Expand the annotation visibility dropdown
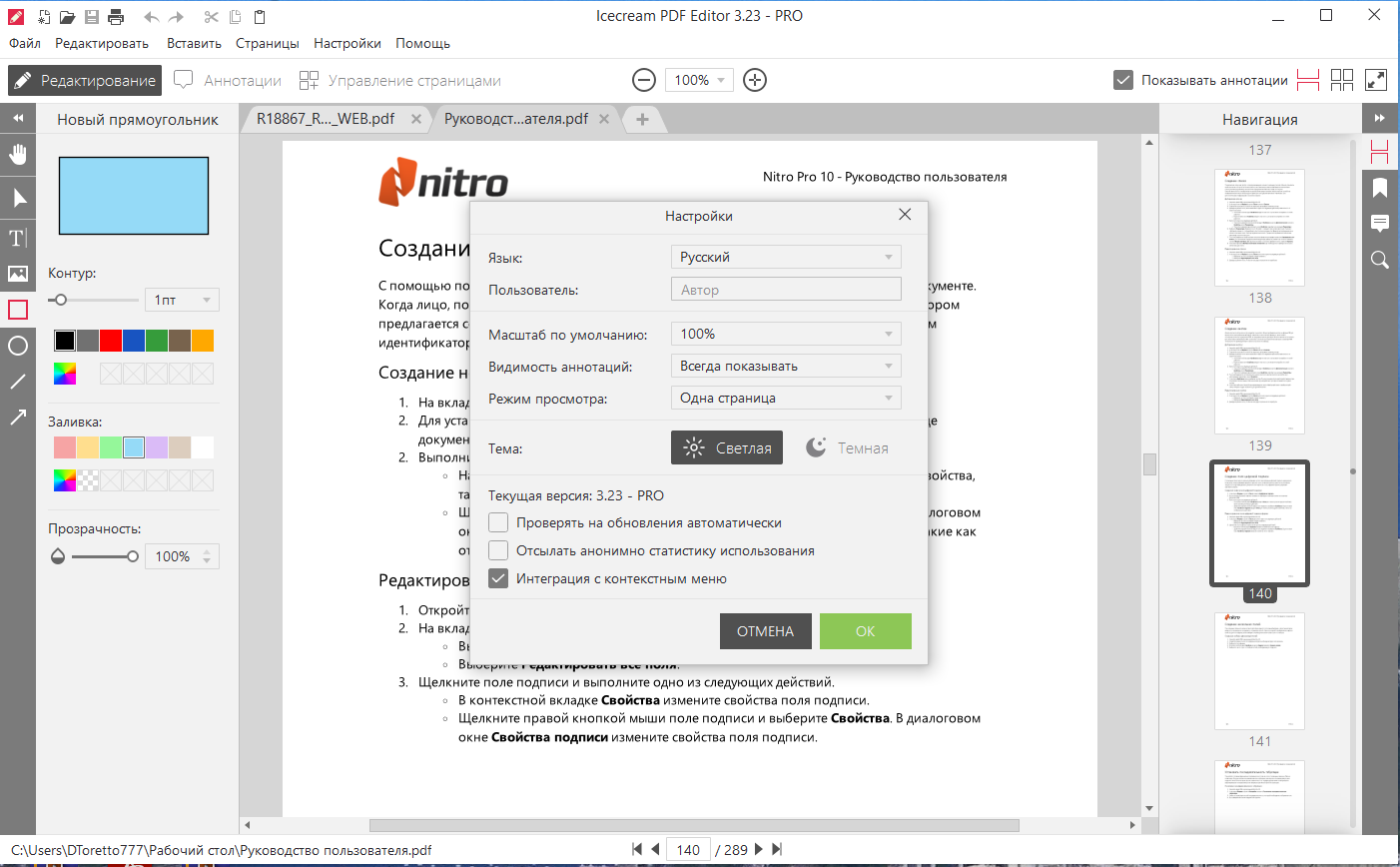 coord(786,366)
